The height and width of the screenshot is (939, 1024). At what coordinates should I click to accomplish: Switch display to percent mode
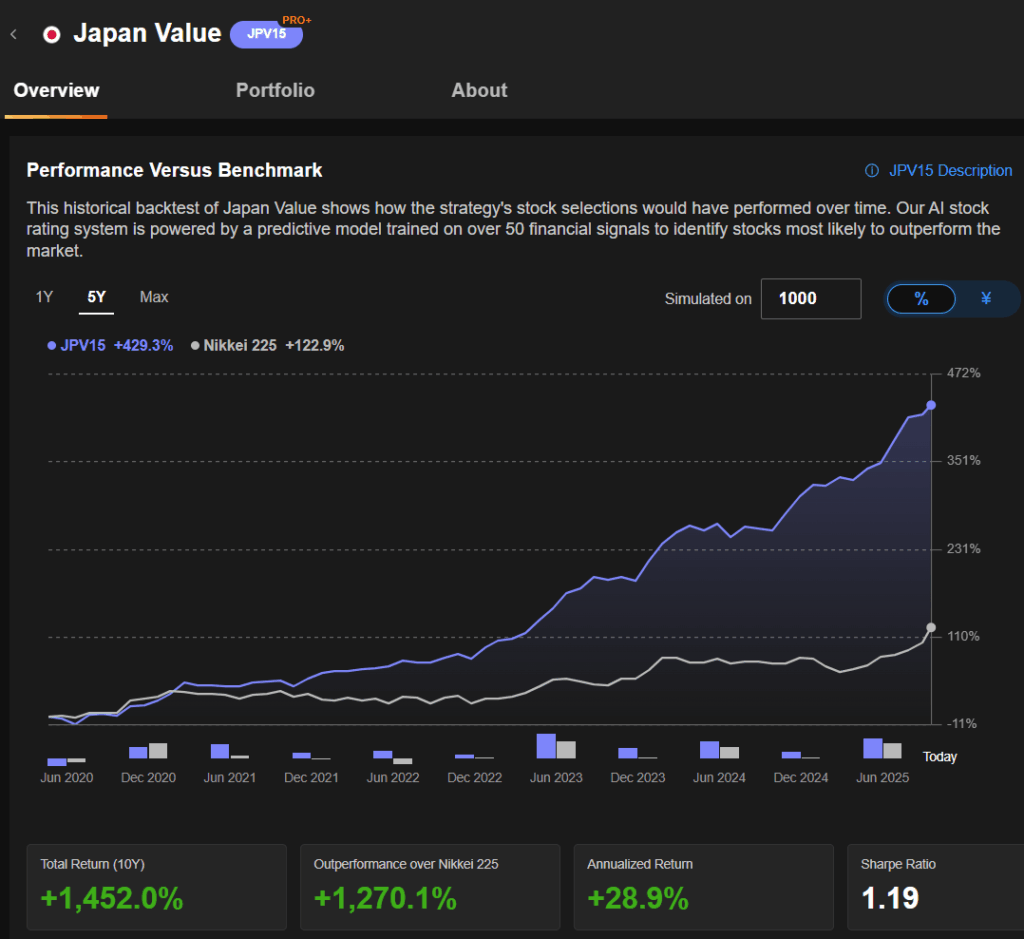(x=921, y=299)
